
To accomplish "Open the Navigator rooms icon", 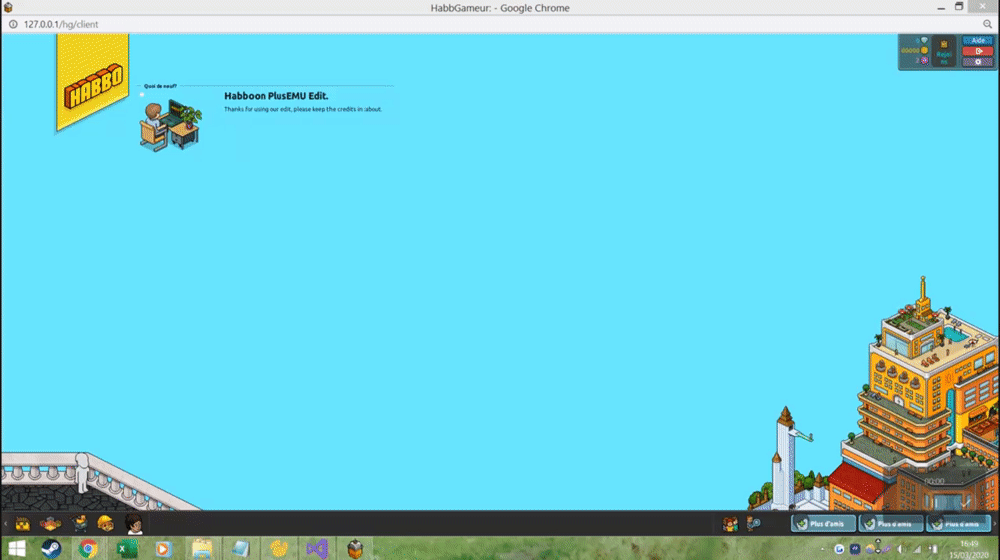I will pos(50,524).
